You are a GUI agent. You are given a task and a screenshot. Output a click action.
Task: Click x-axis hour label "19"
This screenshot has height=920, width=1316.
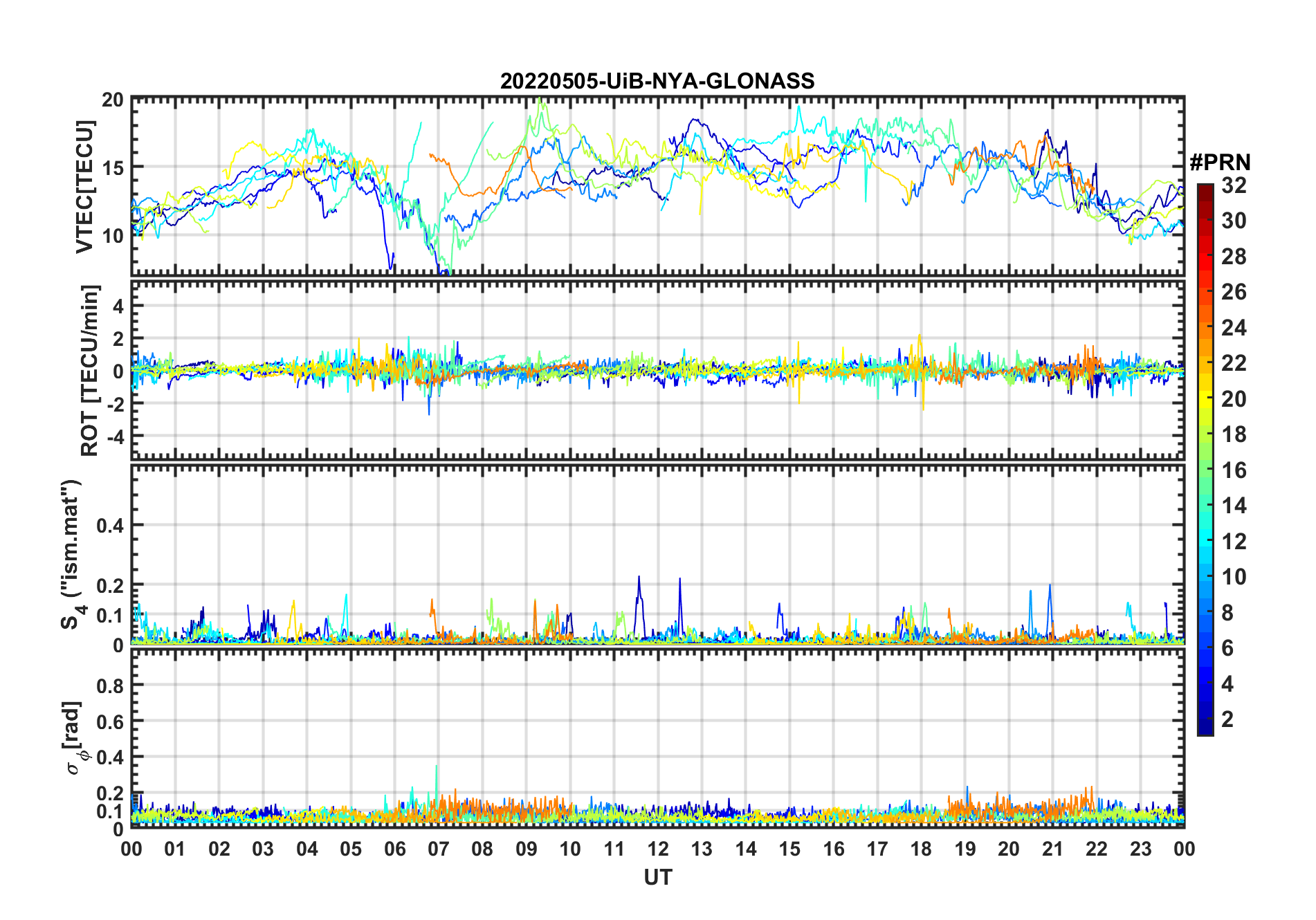[x=965, y=849]
